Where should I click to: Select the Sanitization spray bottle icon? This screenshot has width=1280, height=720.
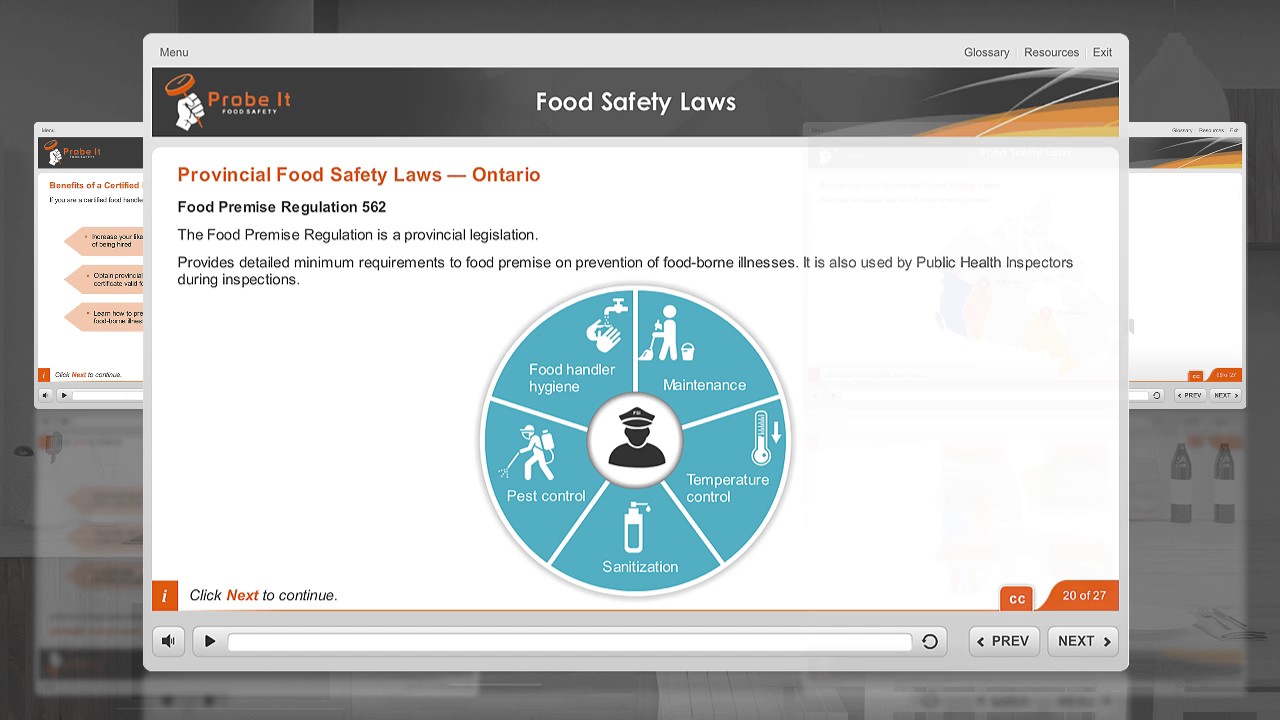coord(634,527)
